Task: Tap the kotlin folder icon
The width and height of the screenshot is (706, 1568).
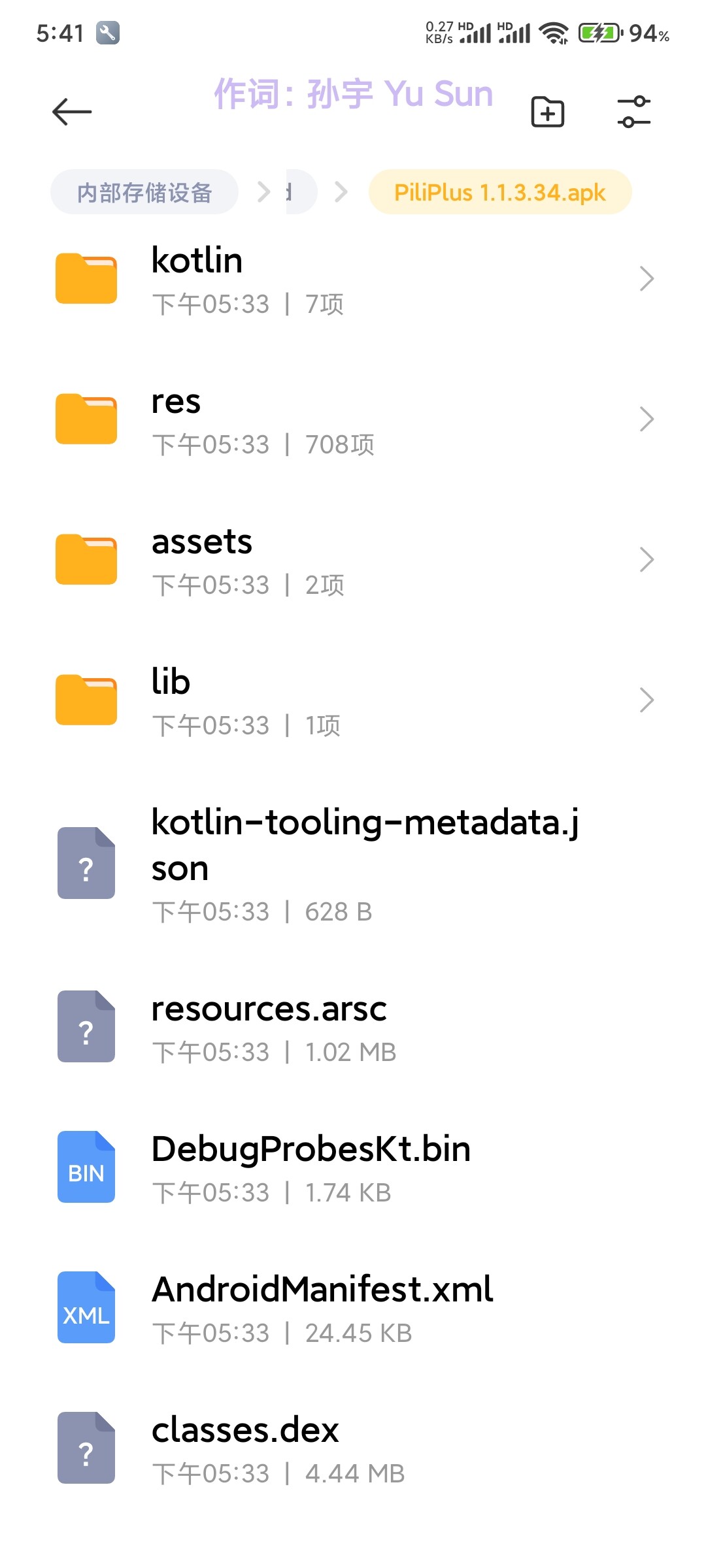Action: (86, 279)
